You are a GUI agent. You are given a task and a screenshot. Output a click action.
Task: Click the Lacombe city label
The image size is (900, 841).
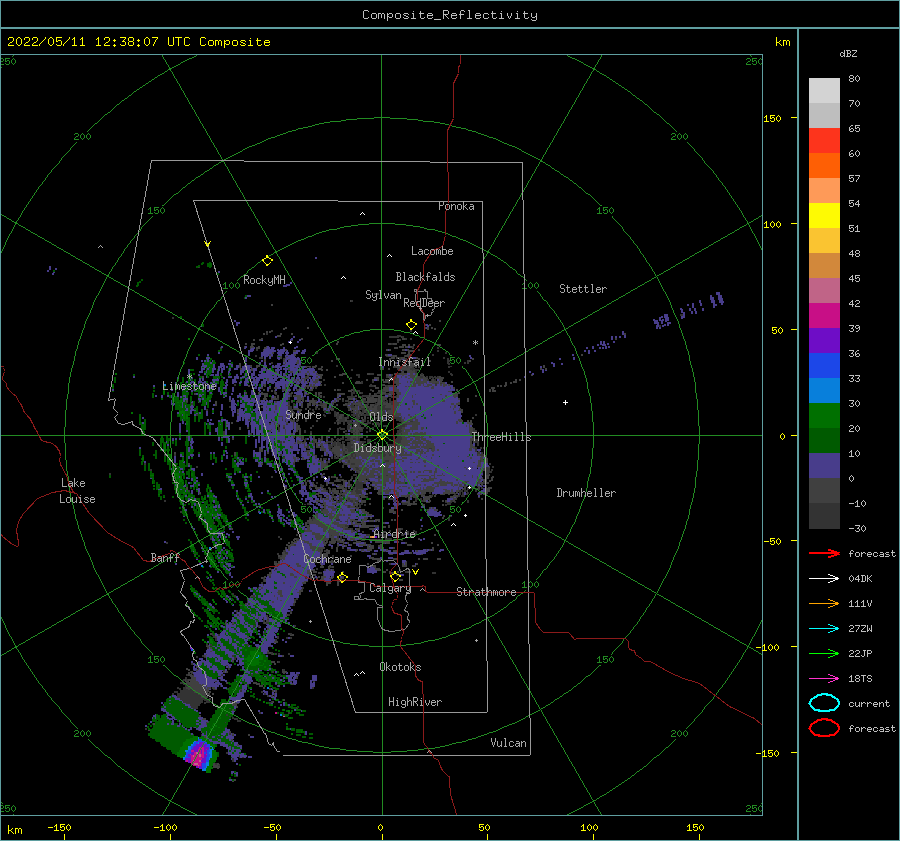[x=432, y=251]
